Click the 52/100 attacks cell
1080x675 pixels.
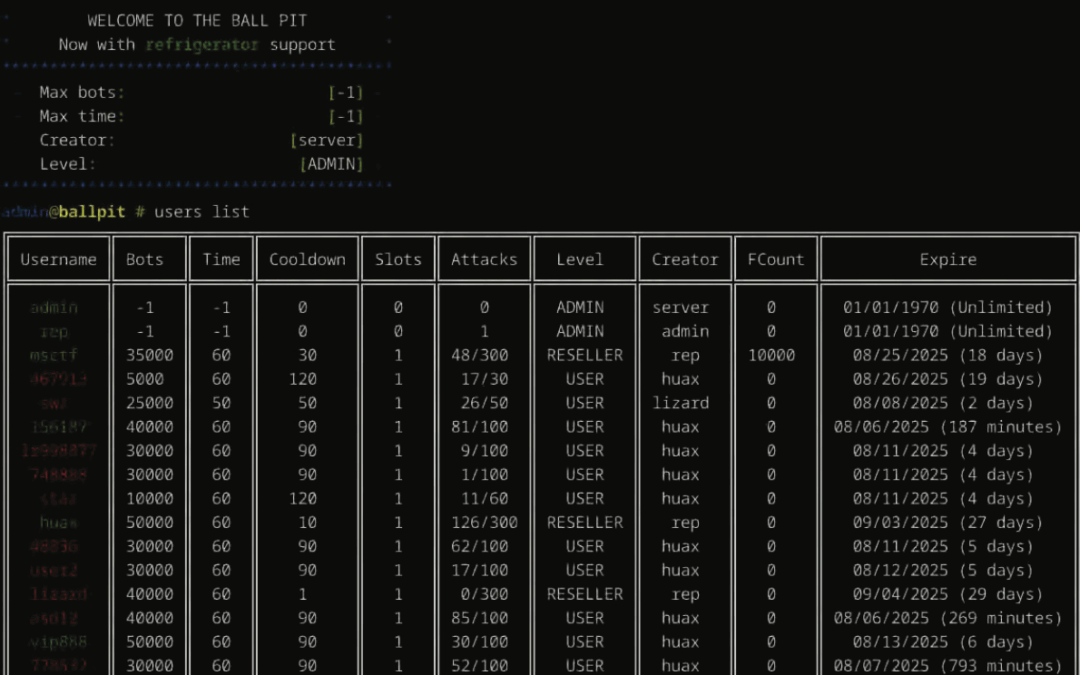[480, 666]
